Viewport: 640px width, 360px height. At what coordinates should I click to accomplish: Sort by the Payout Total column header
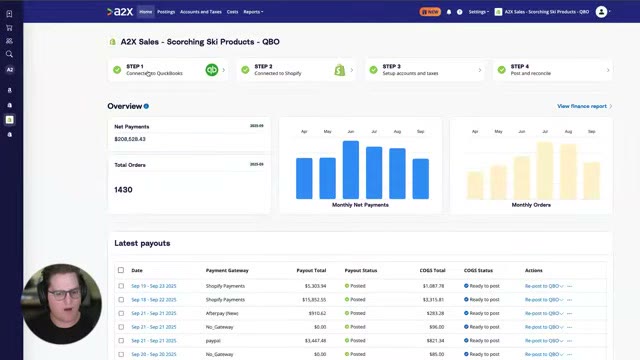[311, 270]
